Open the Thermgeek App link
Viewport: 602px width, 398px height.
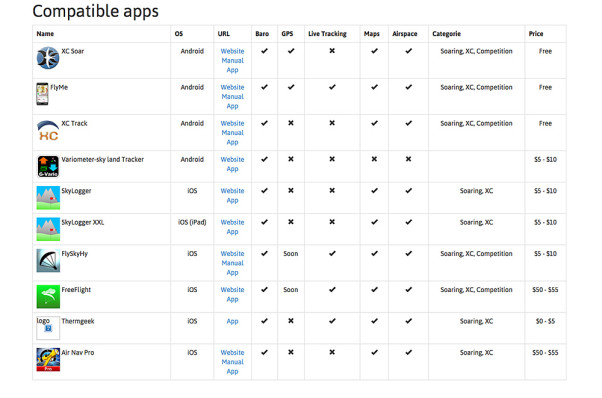coord(232,321)
